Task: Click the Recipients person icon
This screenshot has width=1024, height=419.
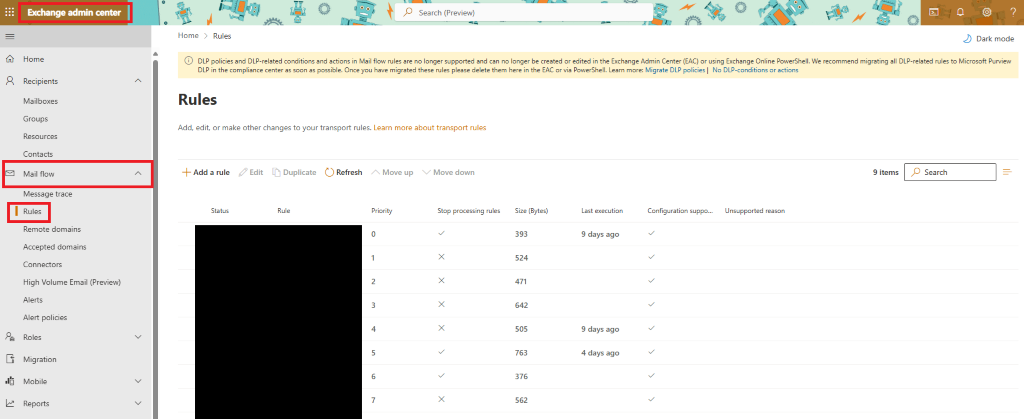Action: coord(10,81)
